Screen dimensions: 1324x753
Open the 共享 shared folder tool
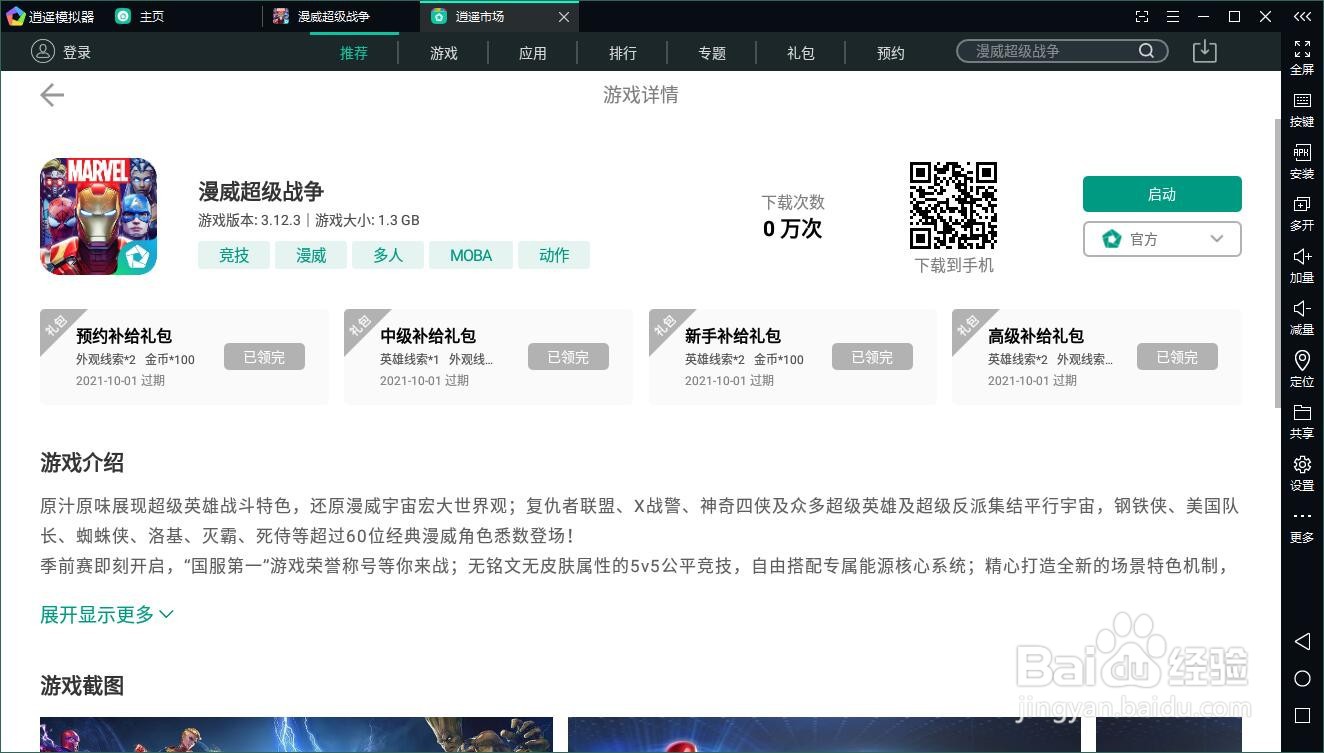(1301, 421)
